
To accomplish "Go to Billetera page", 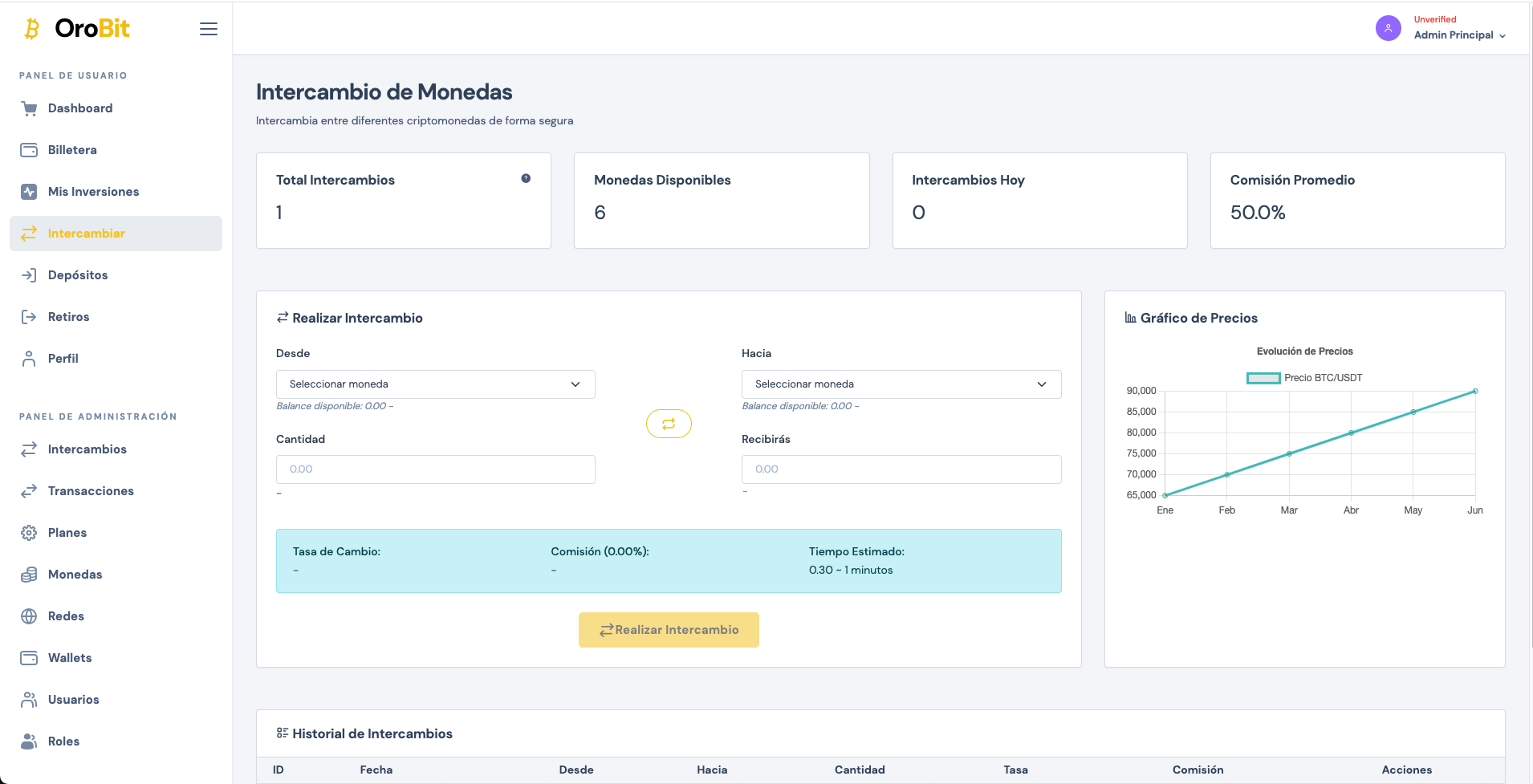I will click(116, 150).
